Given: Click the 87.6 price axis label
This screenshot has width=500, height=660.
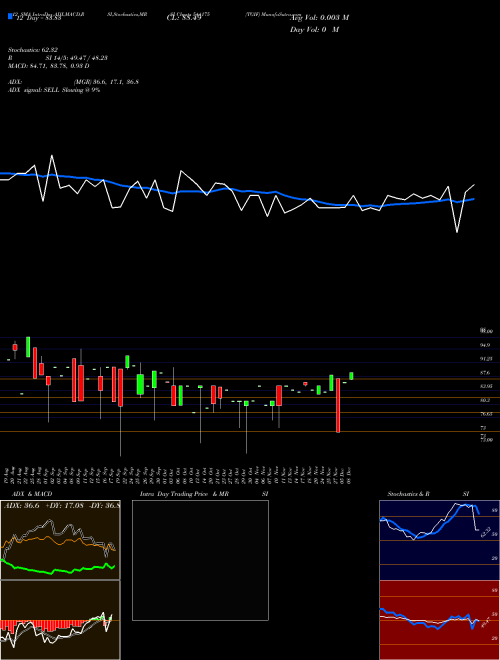Looking at the screenshot, I should (485, 373).
